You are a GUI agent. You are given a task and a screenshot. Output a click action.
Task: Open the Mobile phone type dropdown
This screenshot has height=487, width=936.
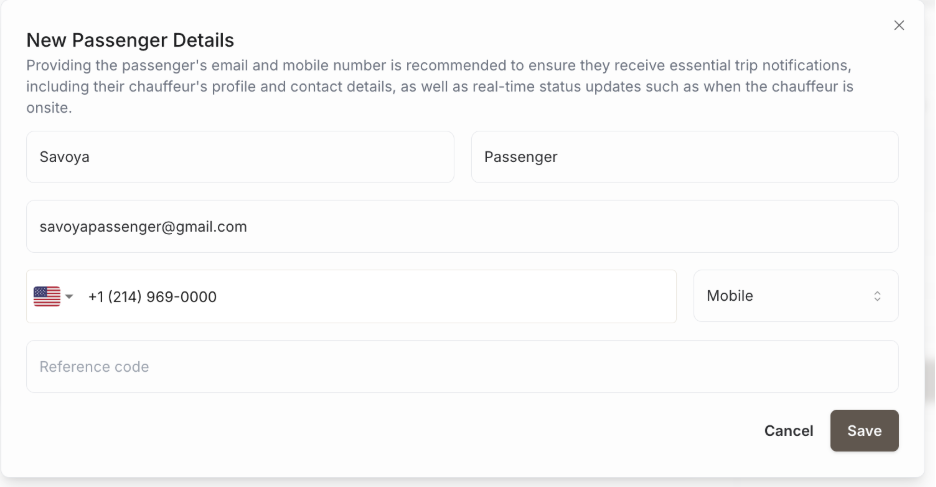pos(795,296)
